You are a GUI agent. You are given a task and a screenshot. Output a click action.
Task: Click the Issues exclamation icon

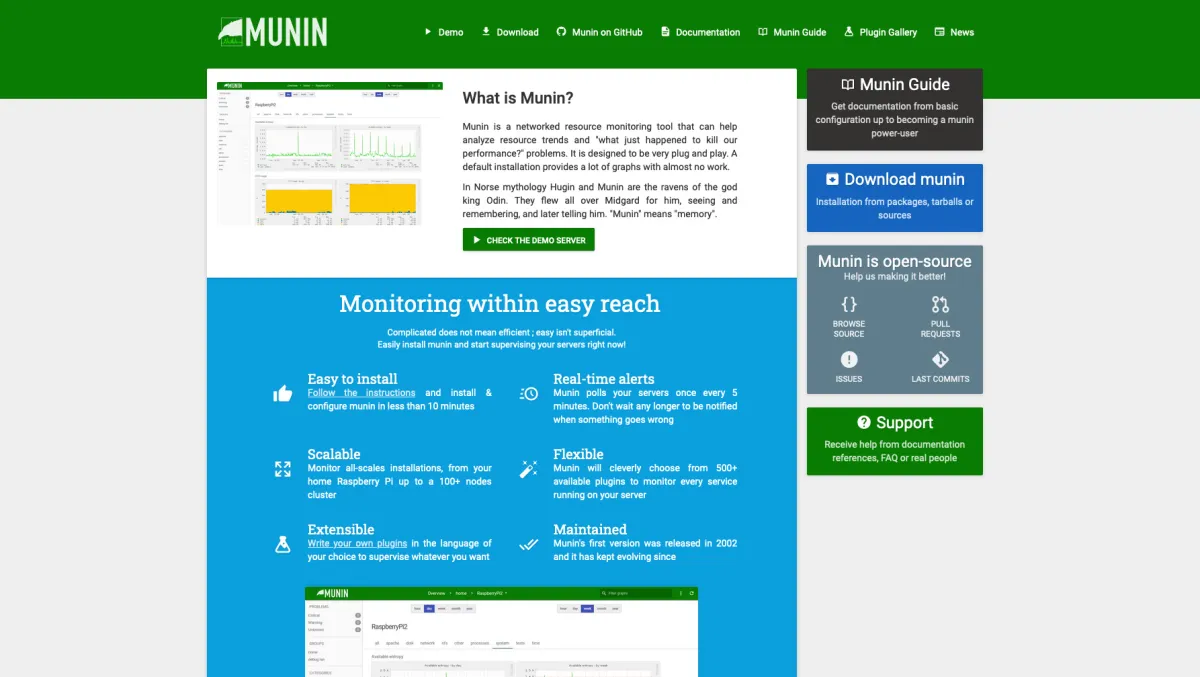coord(849,359)
